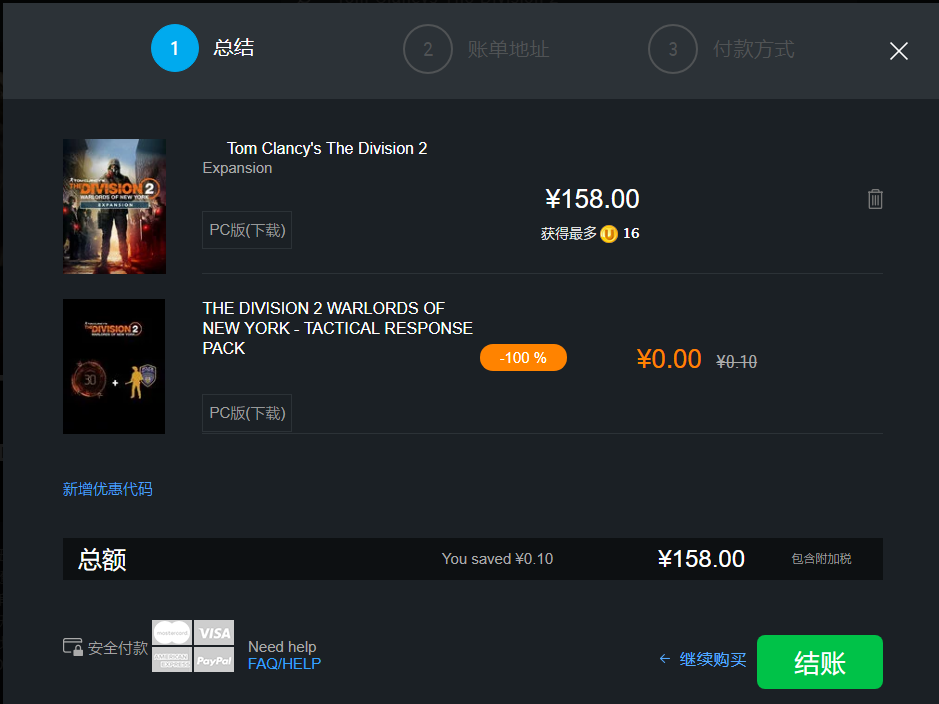Click the total ¥158.00 amount
939x704 pixels.
pyautogui.click(x=701, y=559)
